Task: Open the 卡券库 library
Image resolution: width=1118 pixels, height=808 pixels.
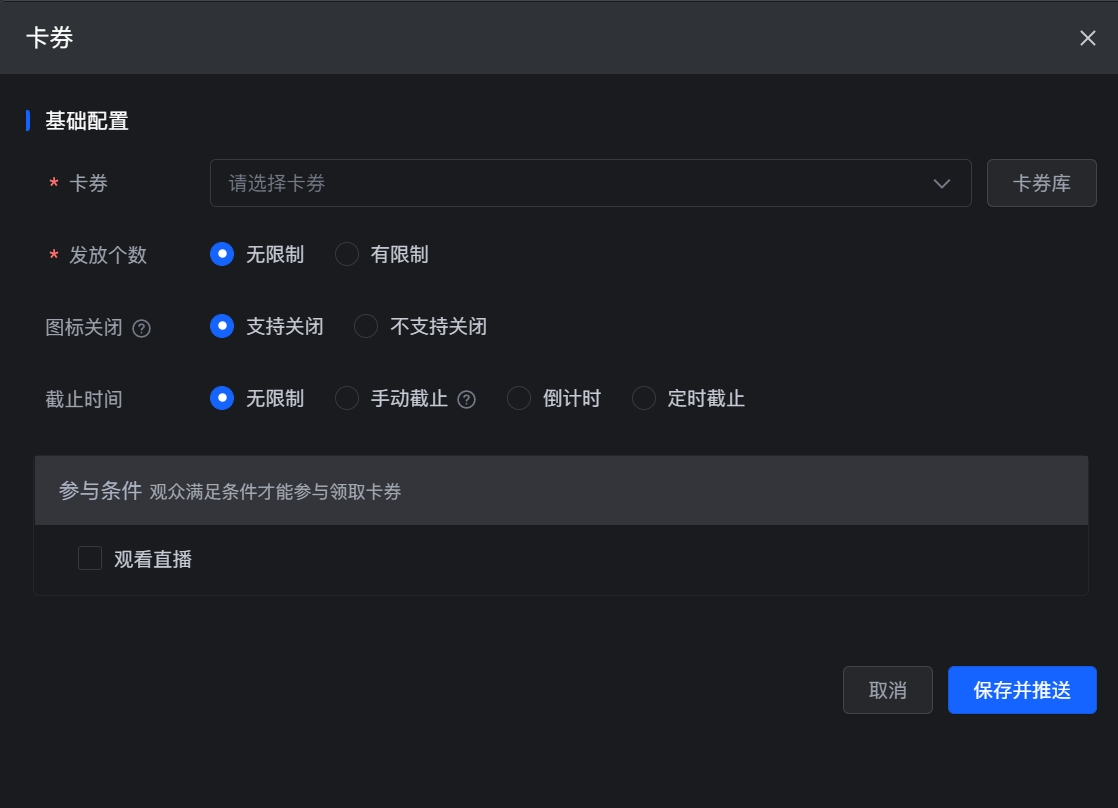Action: coord(1041,184)
